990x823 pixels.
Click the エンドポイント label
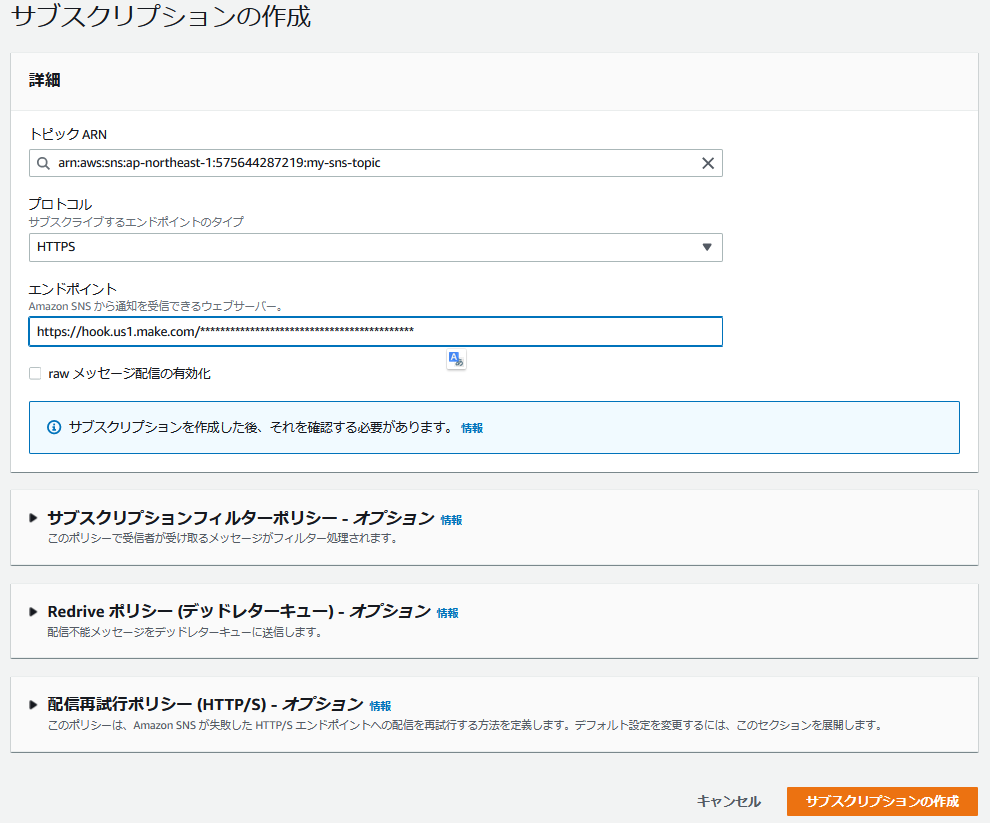coord(73,289)
